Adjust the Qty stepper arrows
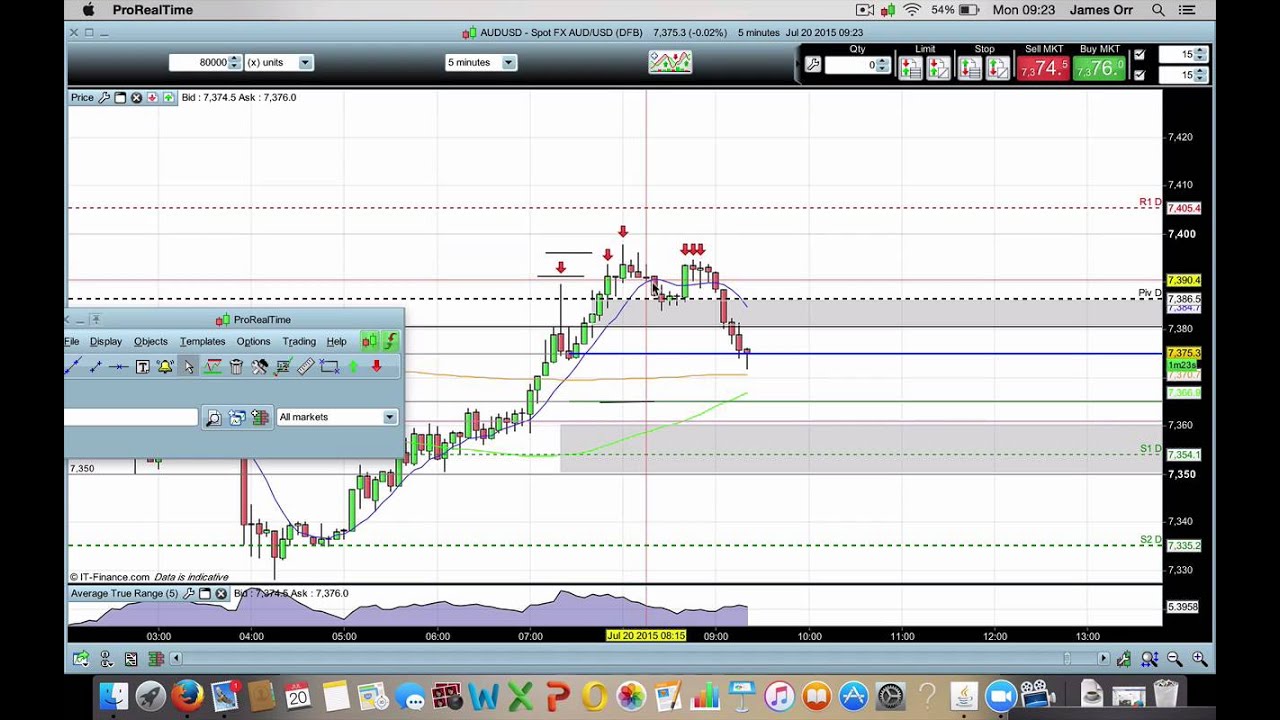Image resolution: width=1280 pixels, height=720 pixels. point(881,65)
